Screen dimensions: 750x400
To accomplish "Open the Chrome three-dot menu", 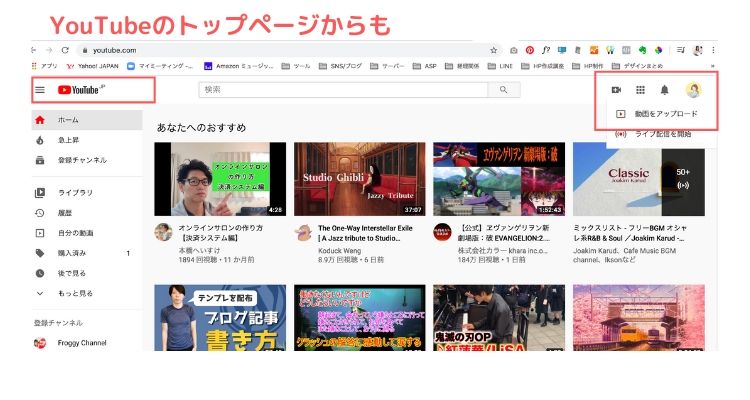I will [x=713, y=50].
